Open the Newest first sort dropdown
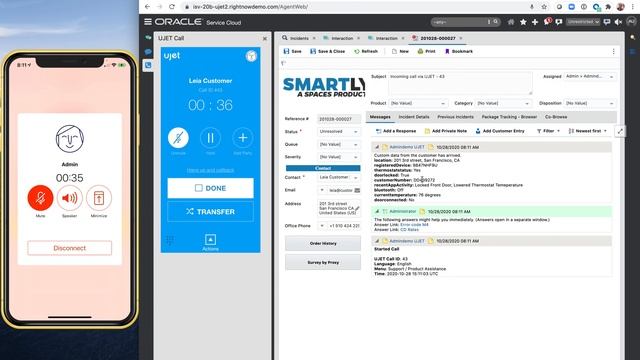 click(588, 131)
